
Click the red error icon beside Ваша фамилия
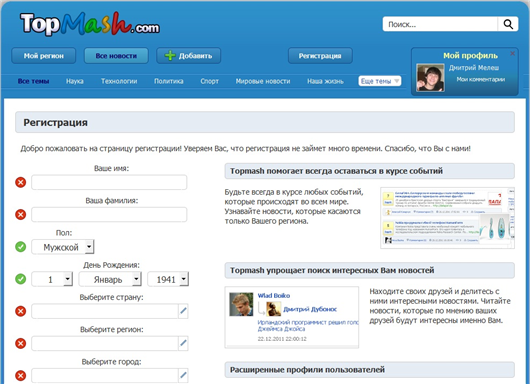click(x=21, y=214)
